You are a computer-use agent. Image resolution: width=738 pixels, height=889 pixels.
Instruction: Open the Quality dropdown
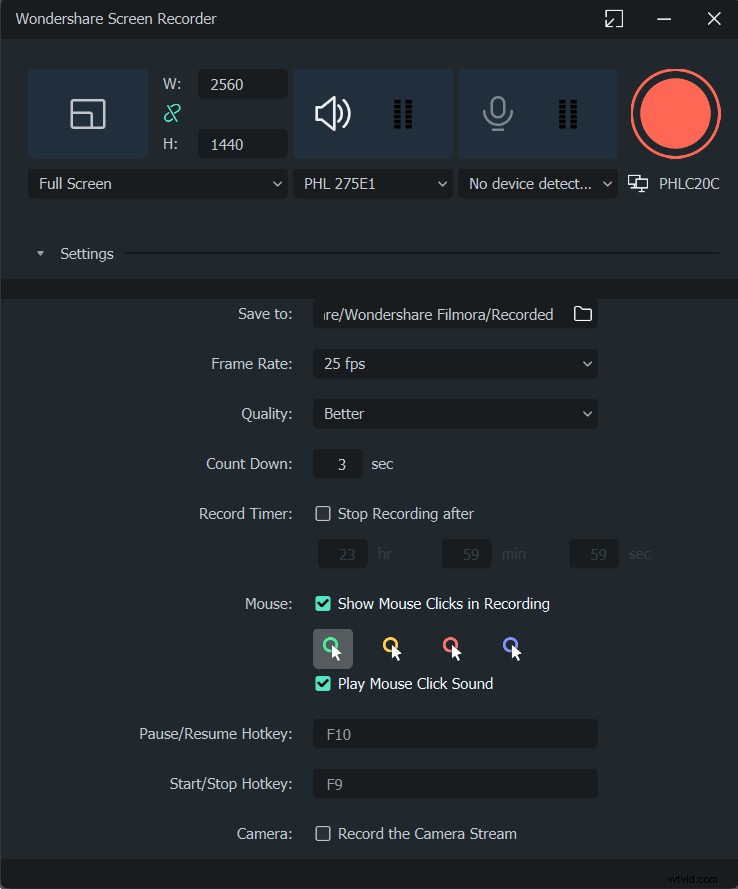(x=455, y=414)
